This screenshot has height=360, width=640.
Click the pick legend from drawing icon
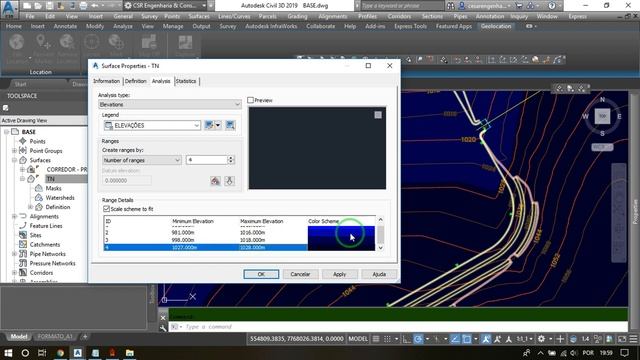(x=230, y=125)
